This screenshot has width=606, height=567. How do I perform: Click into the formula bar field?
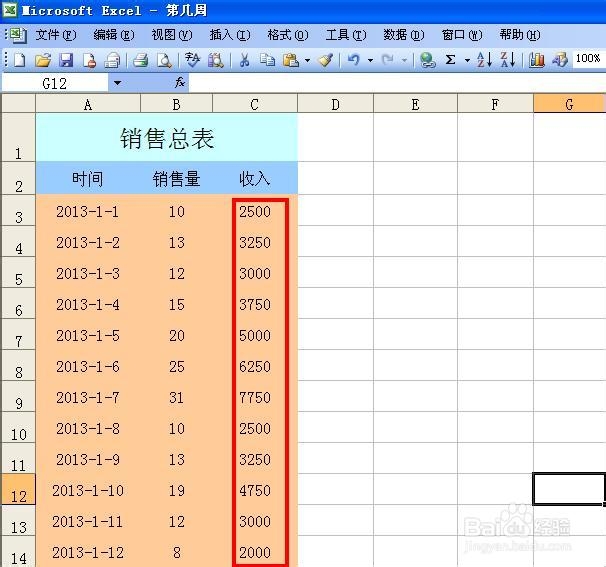[397, 83]
